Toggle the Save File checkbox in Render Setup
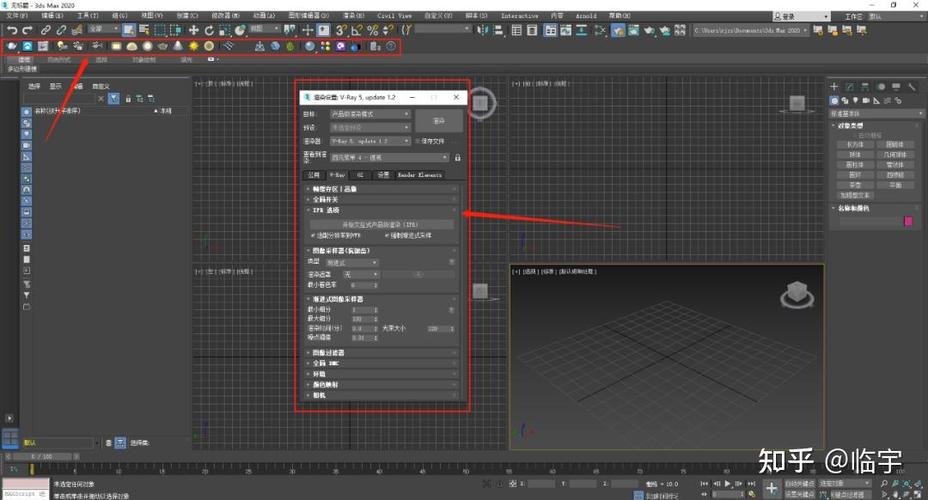Image resolution: width=928 pixels, height=500 pixels. point(417,141)
